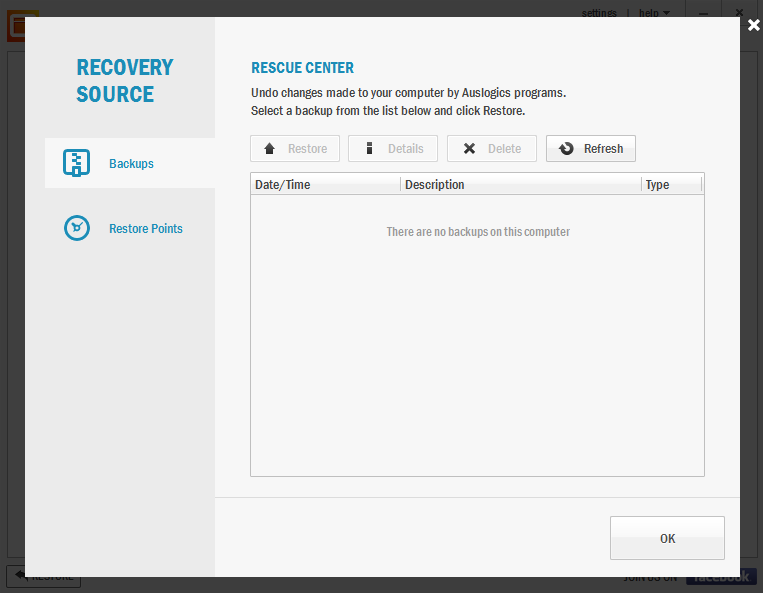Screen dimensions: 763x593
Task: Switch to the Restore Points tab label
Action: coord(146,229)
